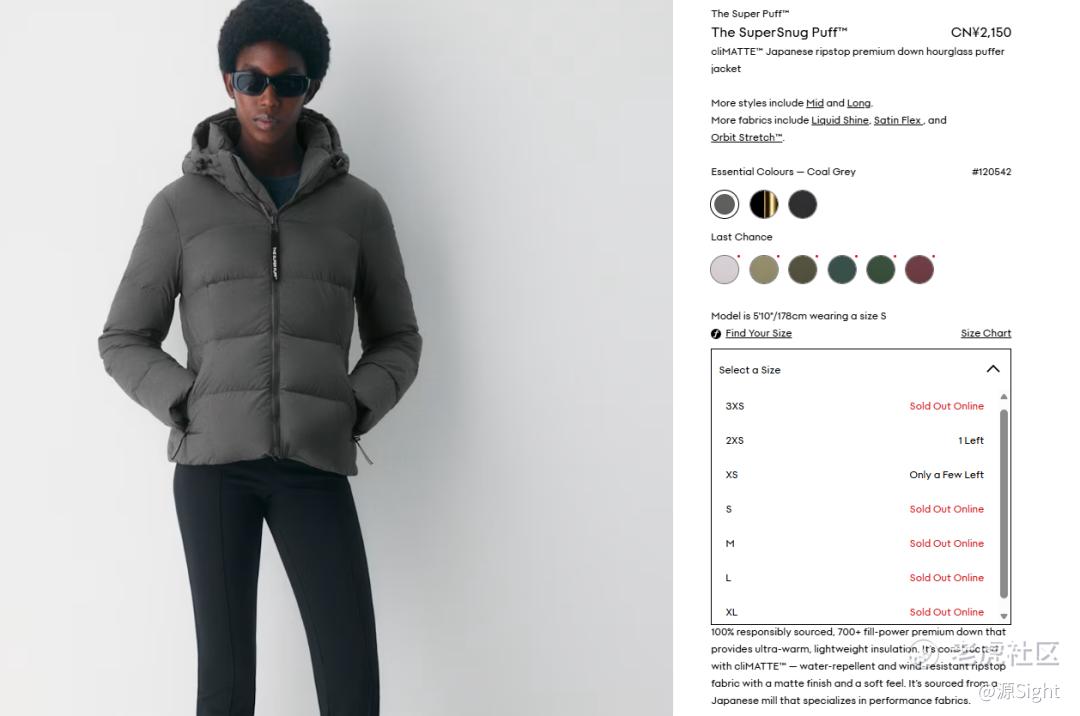Click the scroll down arrow in size list
Viewport: 1080px width, 716px height.
1004,616
